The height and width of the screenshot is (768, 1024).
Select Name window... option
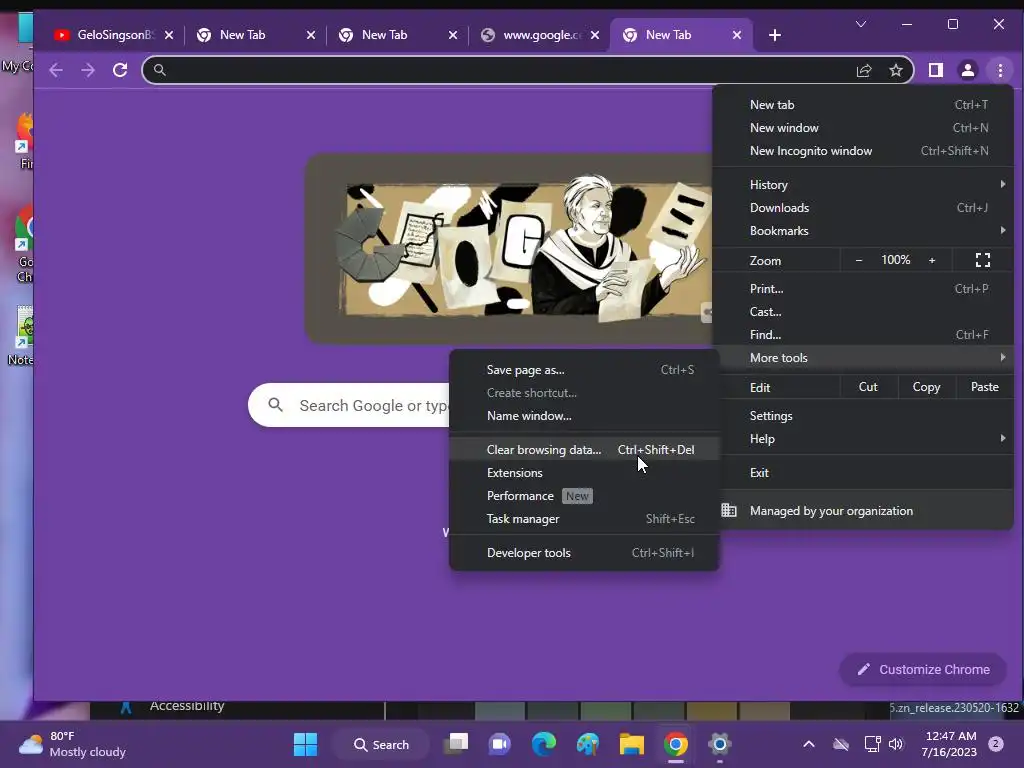[584, 415]
